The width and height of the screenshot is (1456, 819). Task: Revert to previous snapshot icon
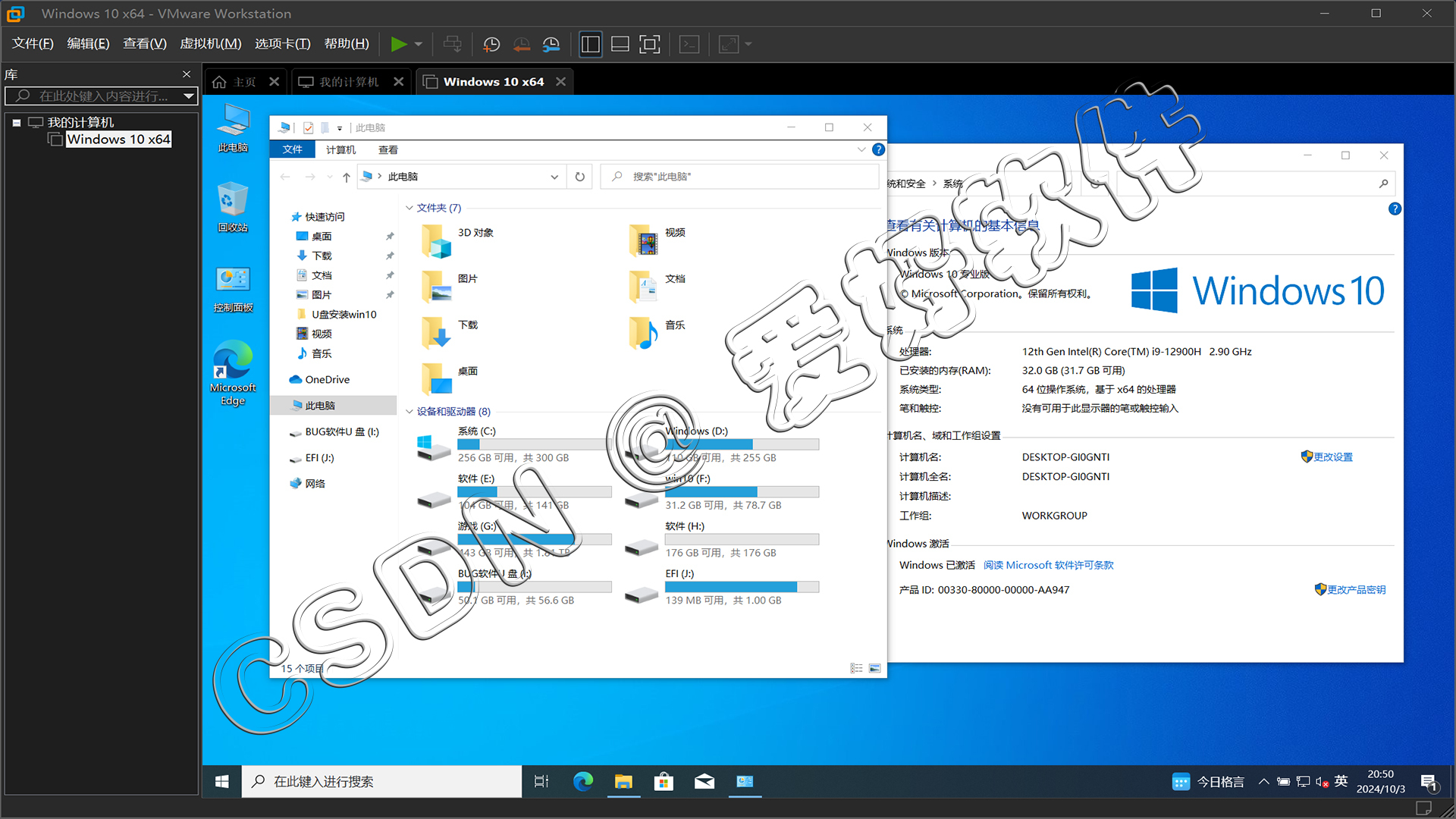(522, 44)
